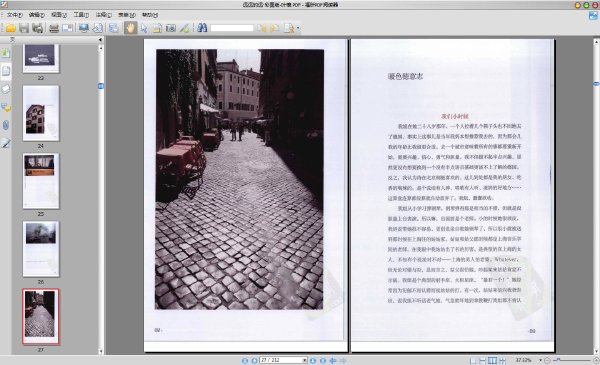The height and width of the screenshot is (365, 600).
Task: Switch to continuous page layout
Action: (483, 360)
